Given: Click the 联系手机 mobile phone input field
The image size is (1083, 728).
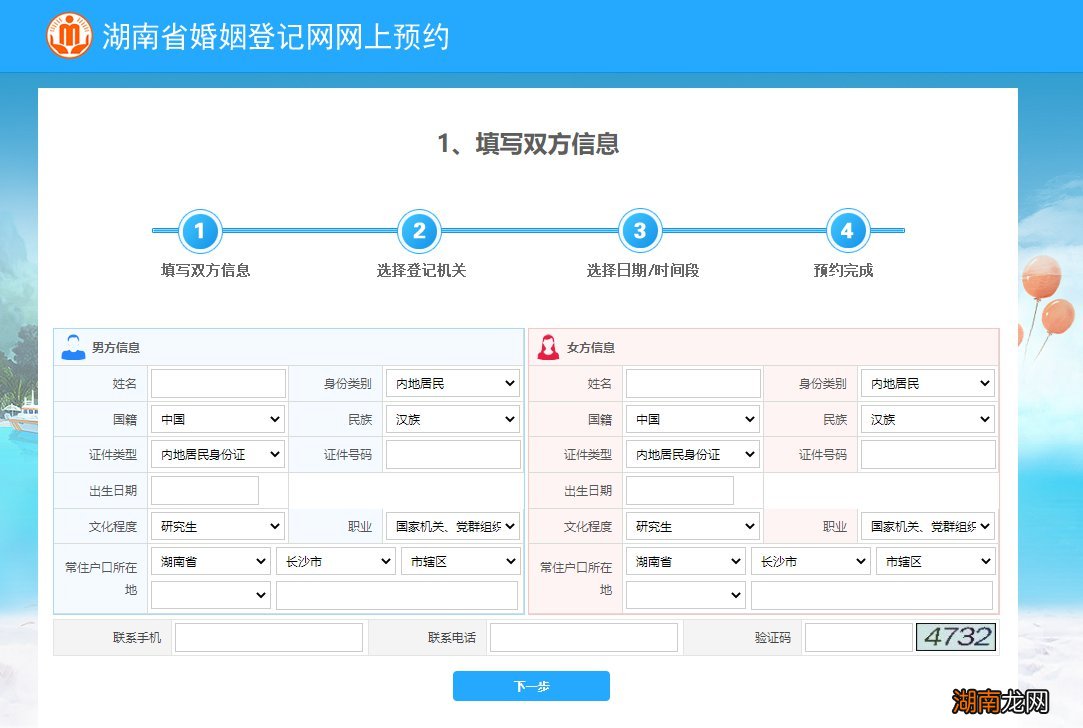Looking at the screenshot, I should [x=268, y=636].
